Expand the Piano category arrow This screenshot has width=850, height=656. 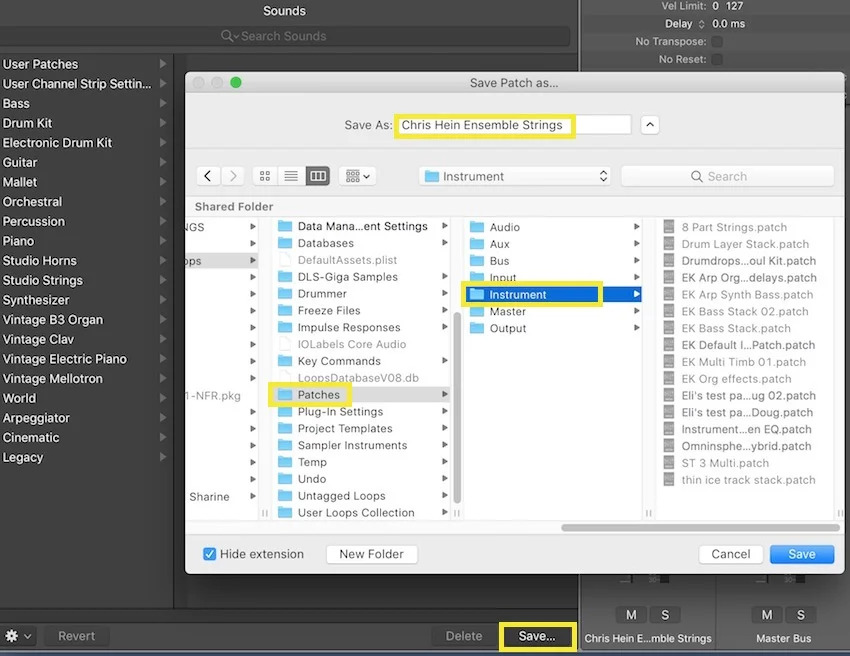[163, 241]
